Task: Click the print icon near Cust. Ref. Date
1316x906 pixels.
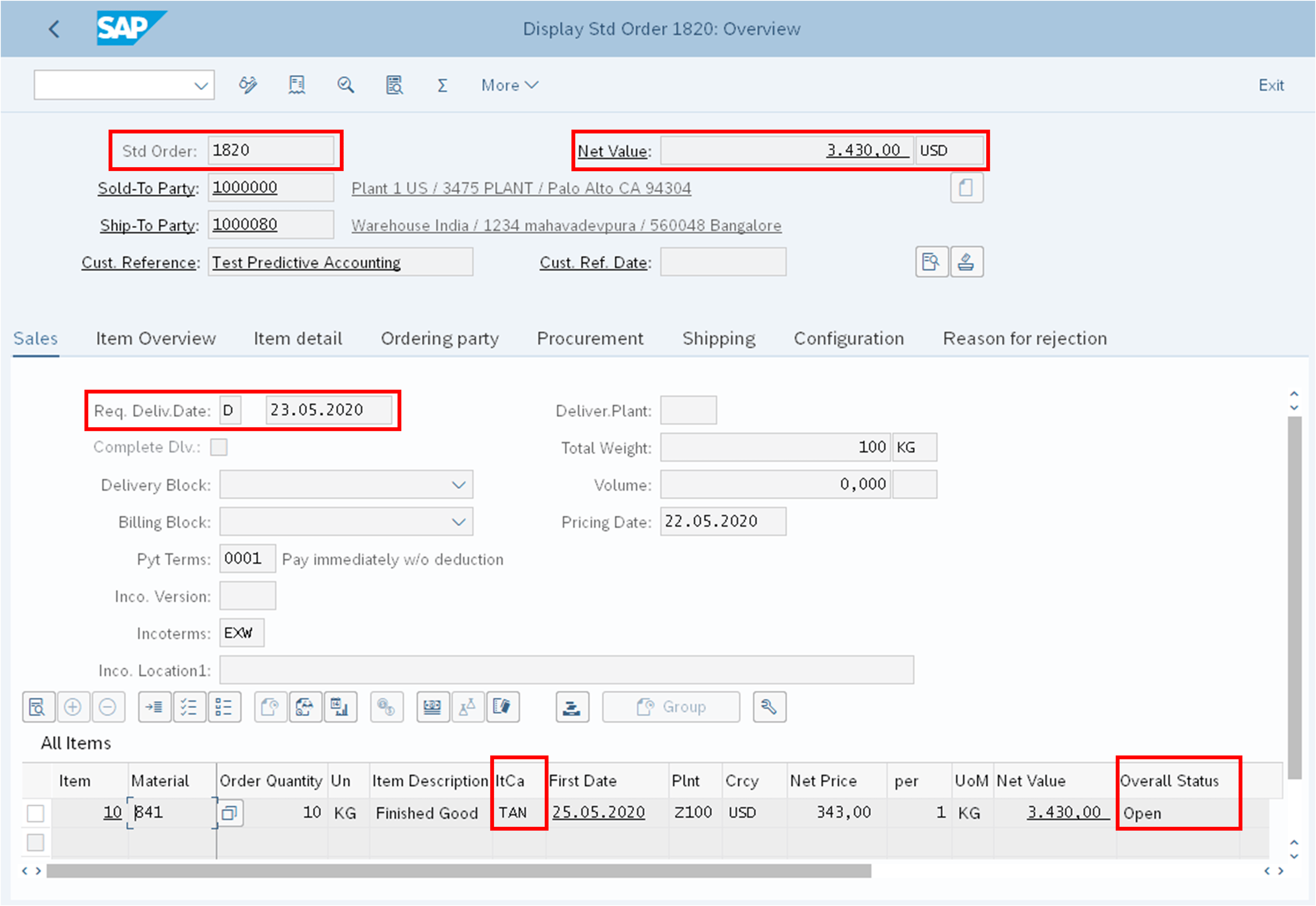Action: point(966,262)
